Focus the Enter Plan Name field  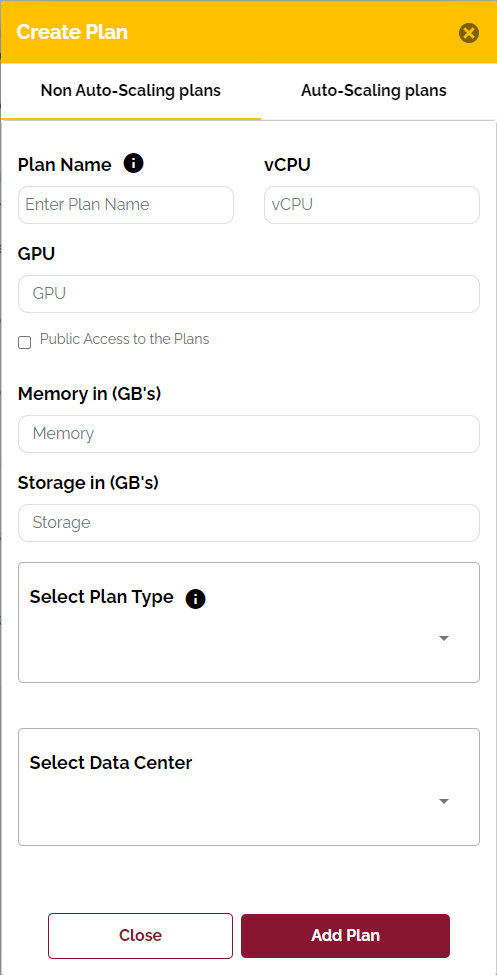point(126,205)
